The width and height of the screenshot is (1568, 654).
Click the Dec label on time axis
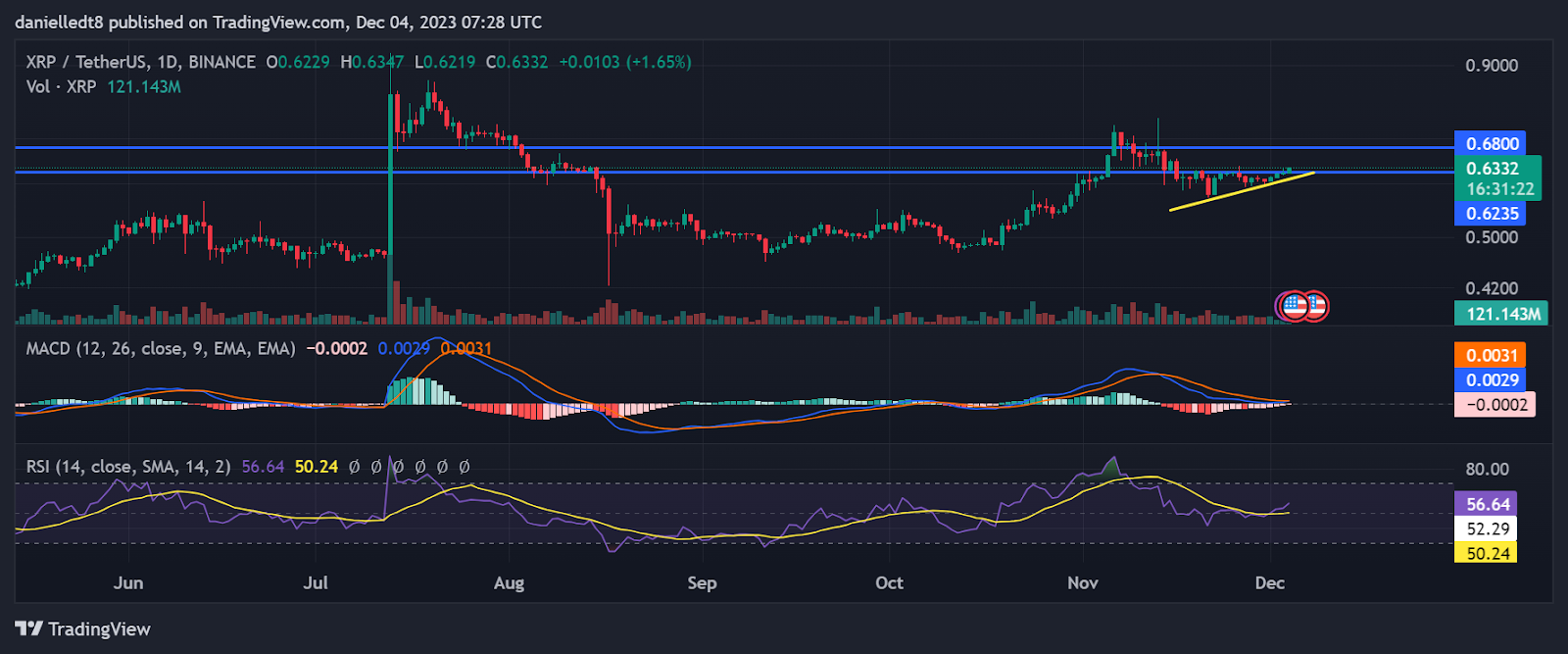pyautogui.click(x=1269, y=582)
